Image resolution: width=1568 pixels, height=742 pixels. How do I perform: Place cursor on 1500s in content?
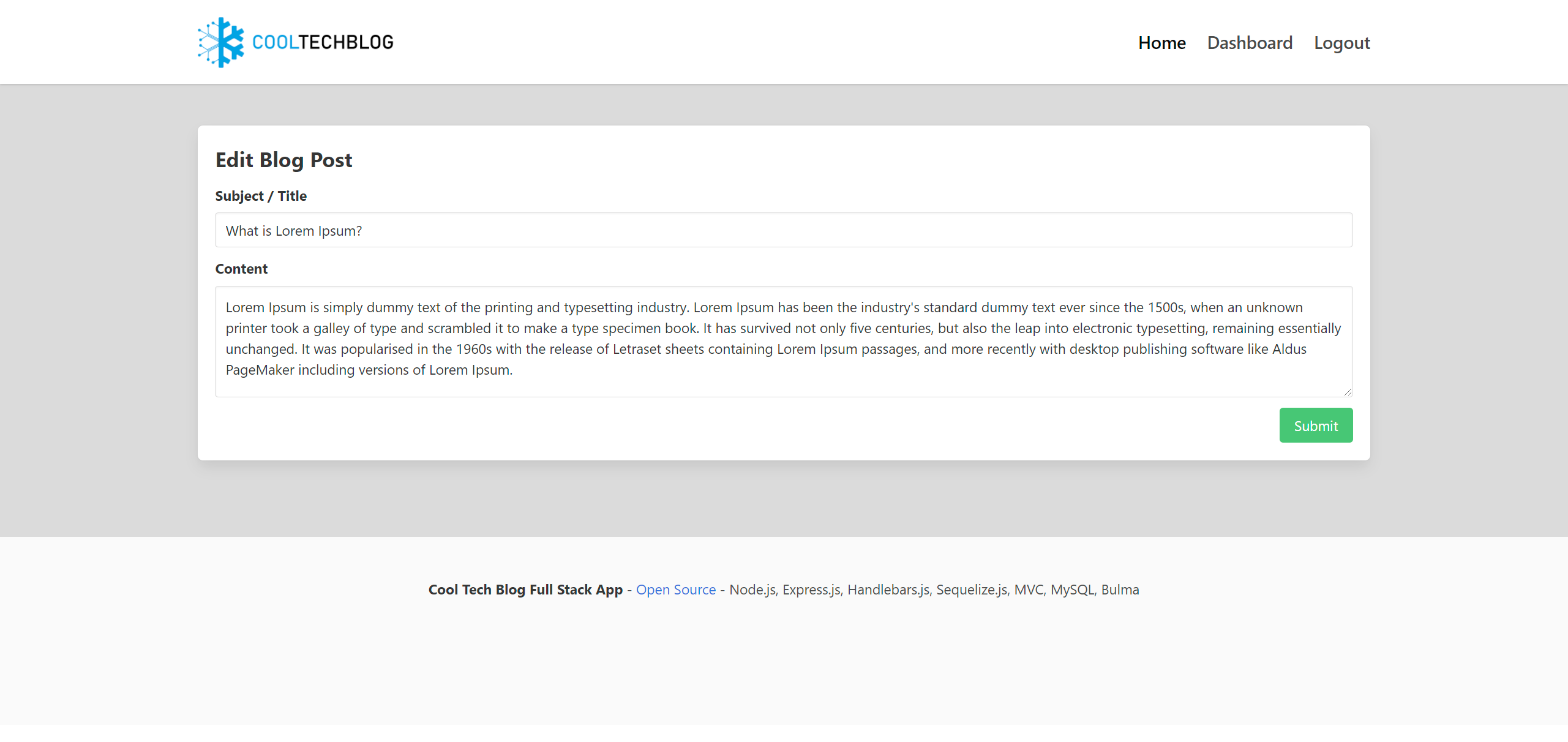pos(1165,307)
